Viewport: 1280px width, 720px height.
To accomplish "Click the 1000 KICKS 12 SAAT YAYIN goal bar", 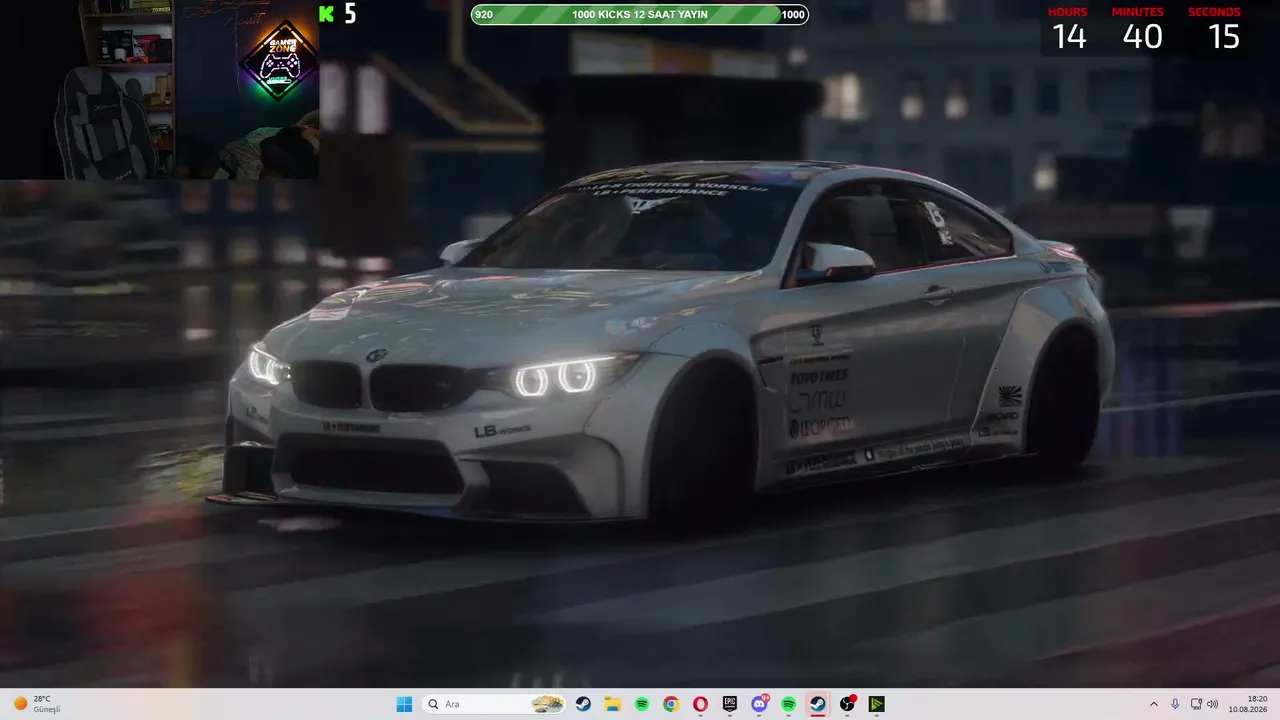I will 640,14.
